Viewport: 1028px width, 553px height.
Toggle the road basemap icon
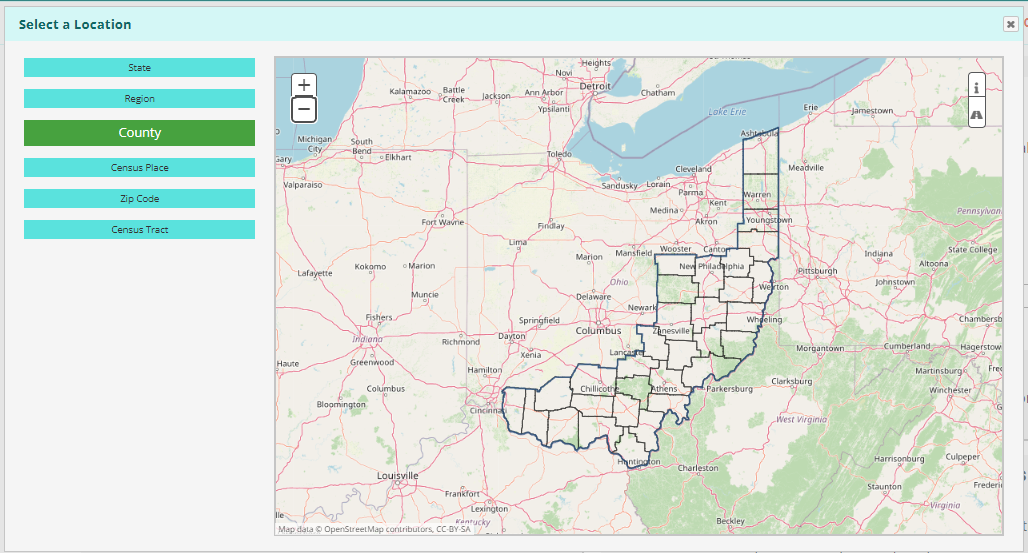(976, 115)
